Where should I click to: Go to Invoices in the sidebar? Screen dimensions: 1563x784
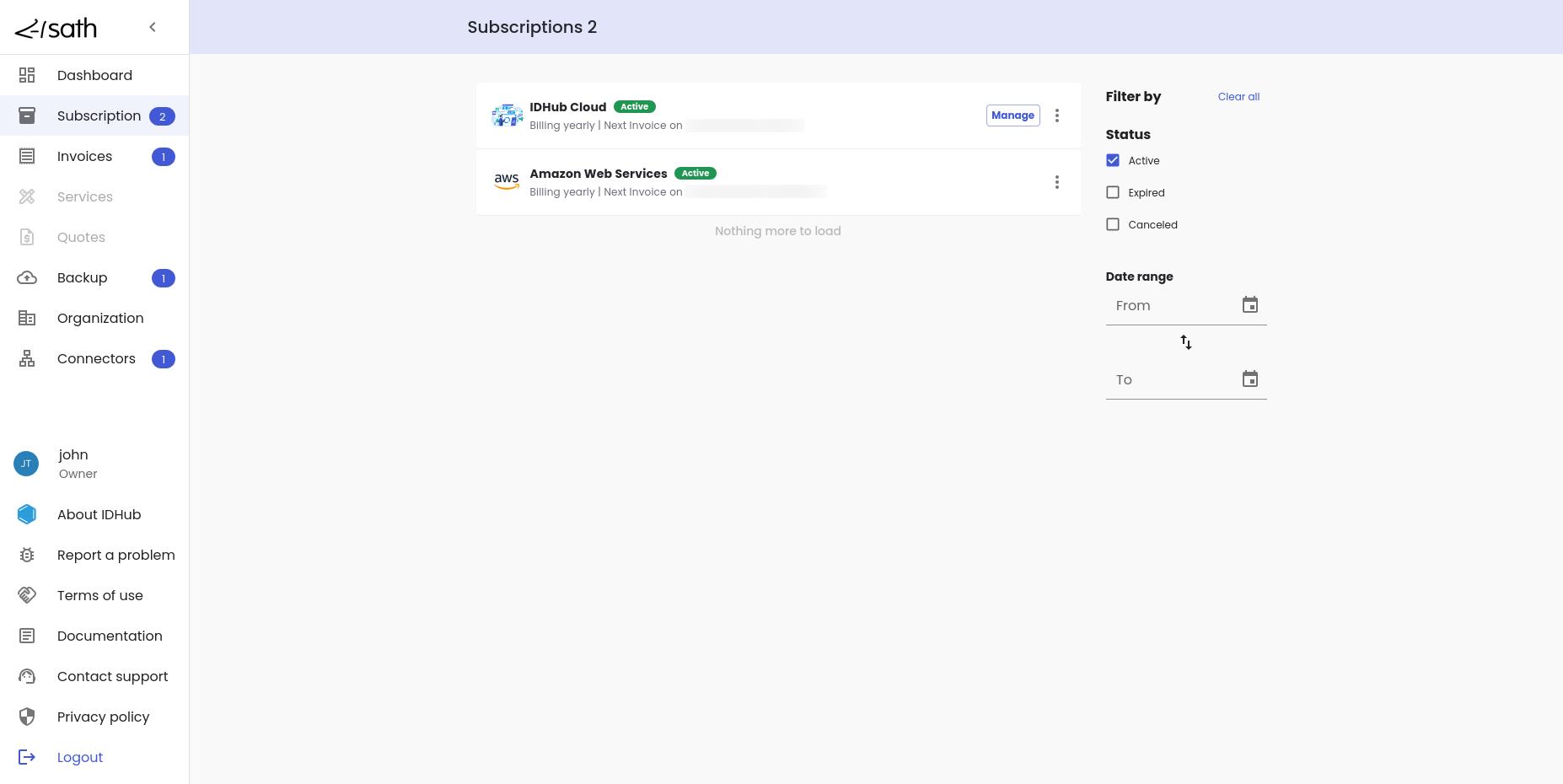click(x=84, y=156)
